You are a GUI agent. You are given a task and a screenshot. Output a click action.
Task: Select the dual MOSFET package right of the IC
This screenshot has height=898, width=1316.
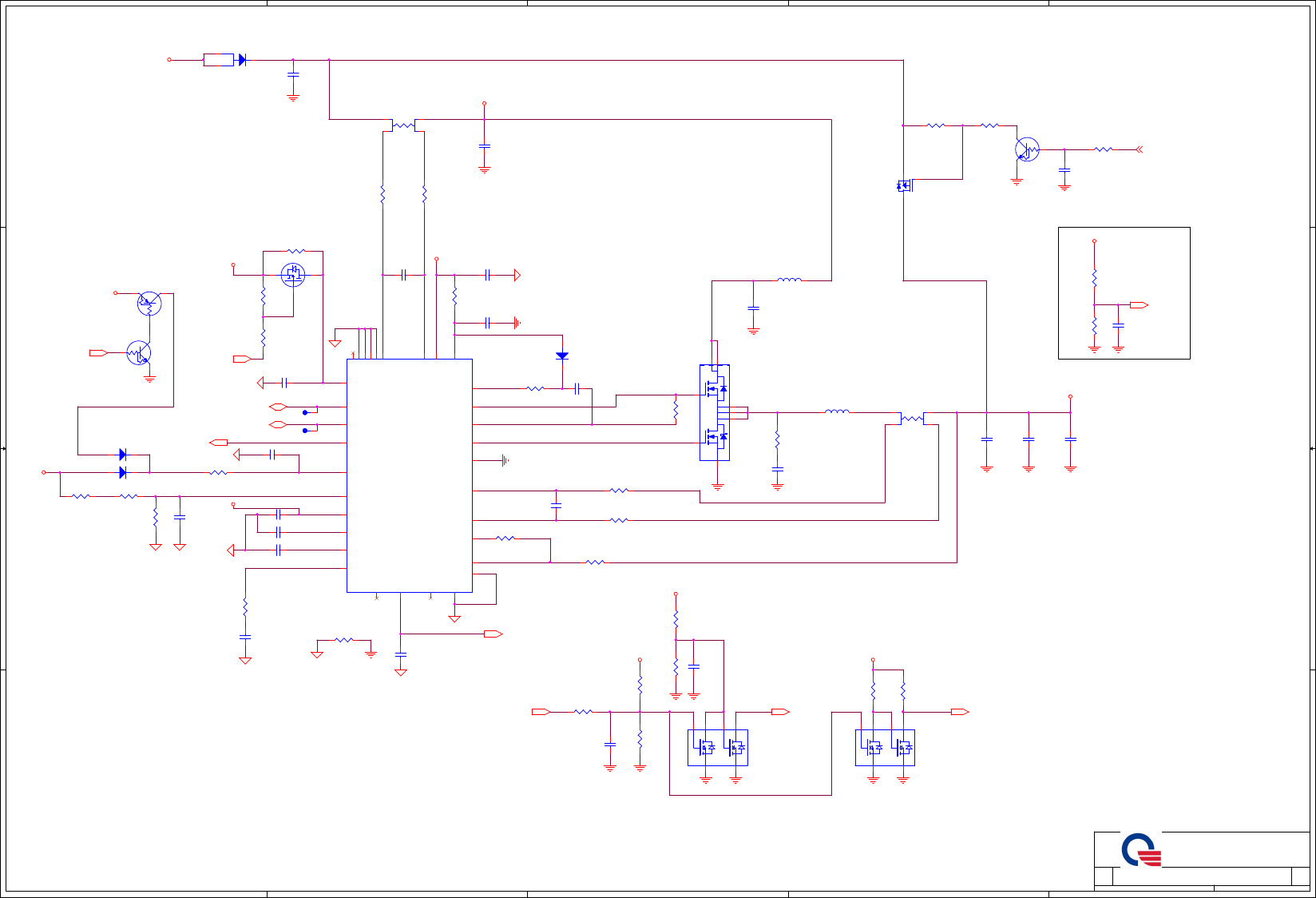(x=715, y=412)
